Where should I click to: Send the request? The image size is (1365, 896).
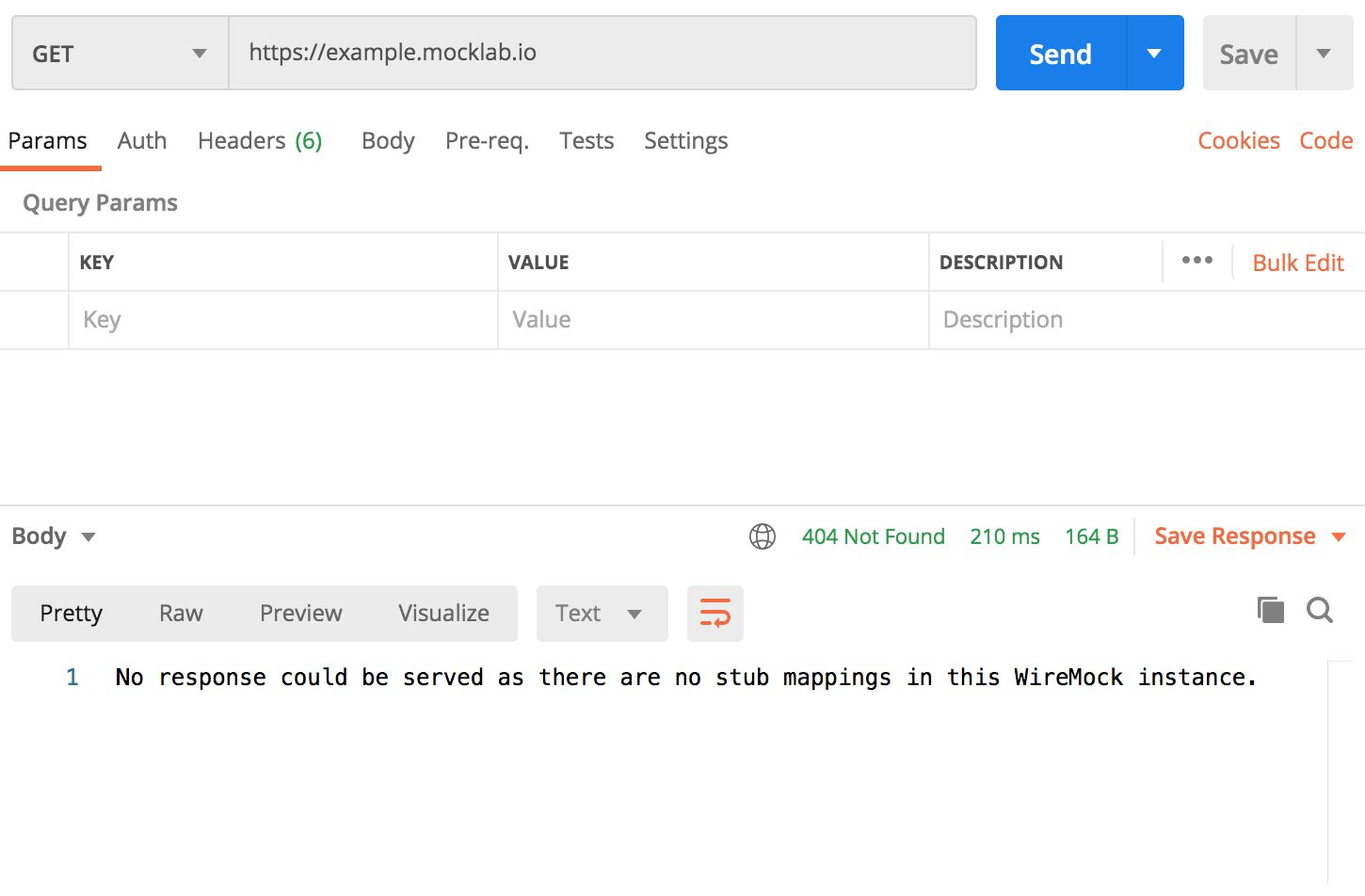coord(1061,54)
